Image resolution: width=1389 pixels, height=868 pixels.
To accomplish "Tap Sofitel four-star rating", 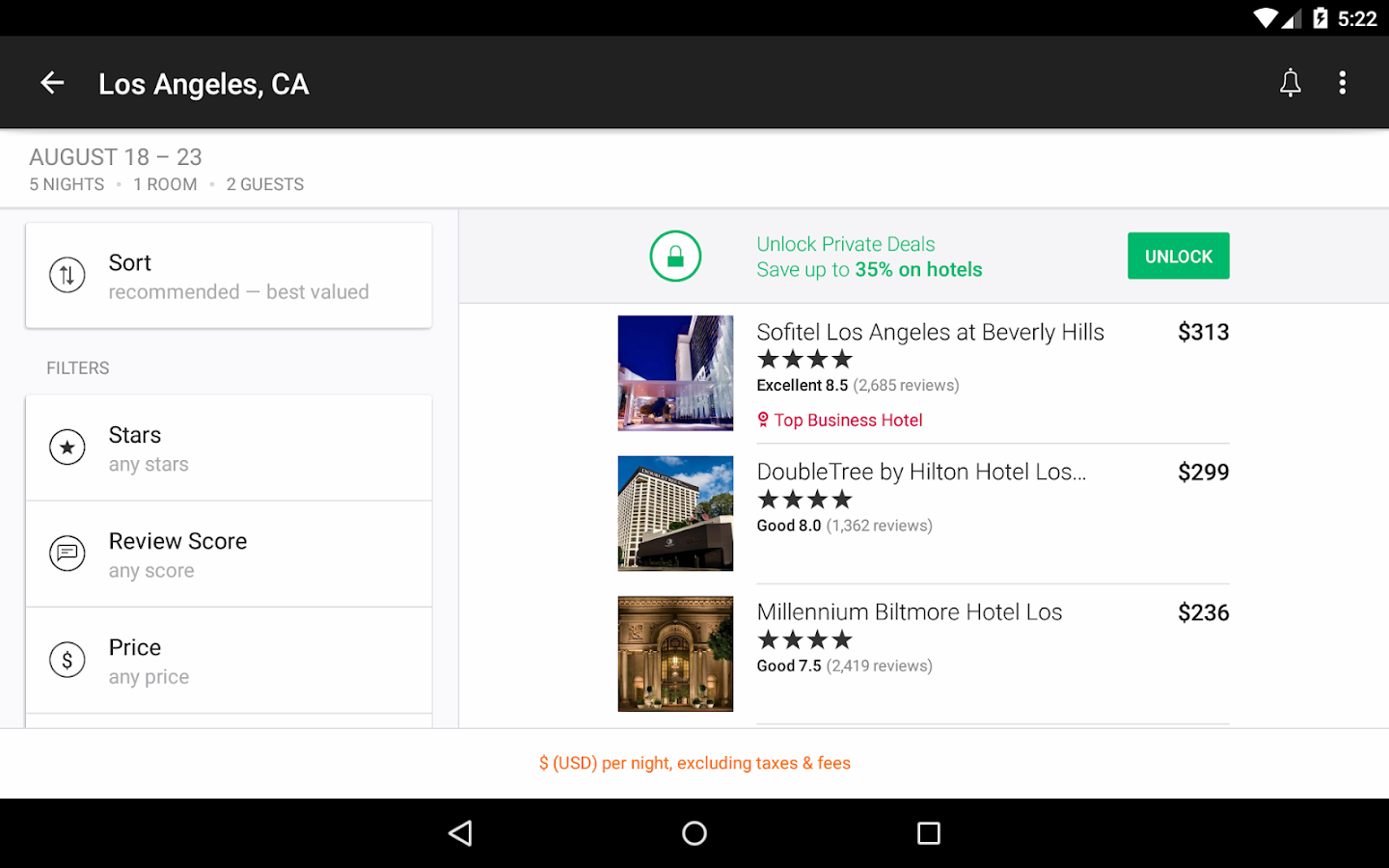I will [805, 360].
